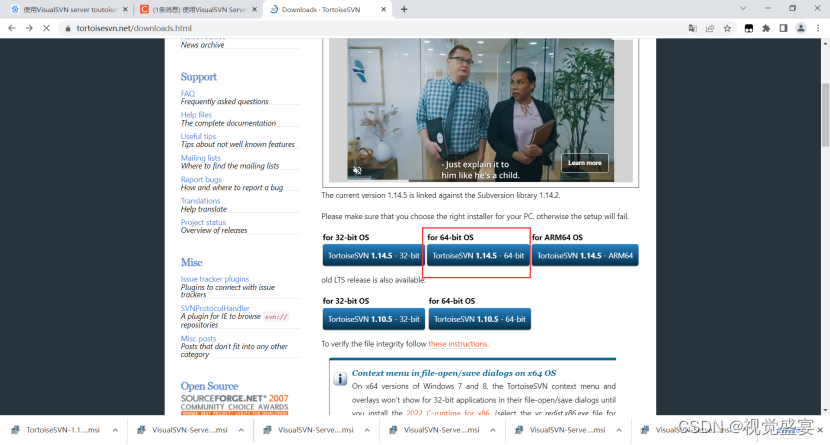Open the Misc posts sidebar link
The width and height of the screenshot is (830, 445).
pos(199,339)
